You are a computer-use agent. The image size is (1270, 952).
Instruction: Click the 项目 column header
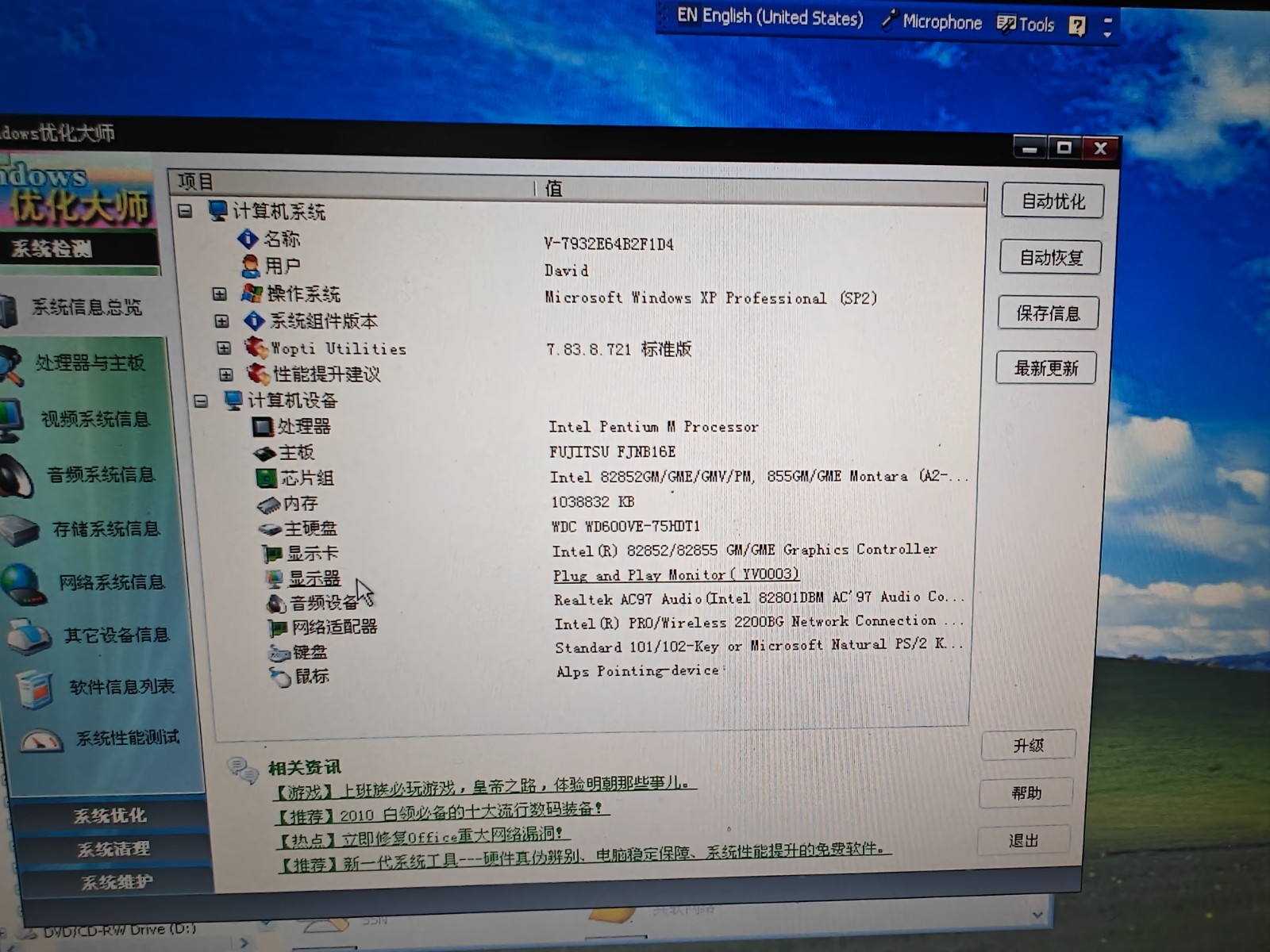(x=352, y=182)
